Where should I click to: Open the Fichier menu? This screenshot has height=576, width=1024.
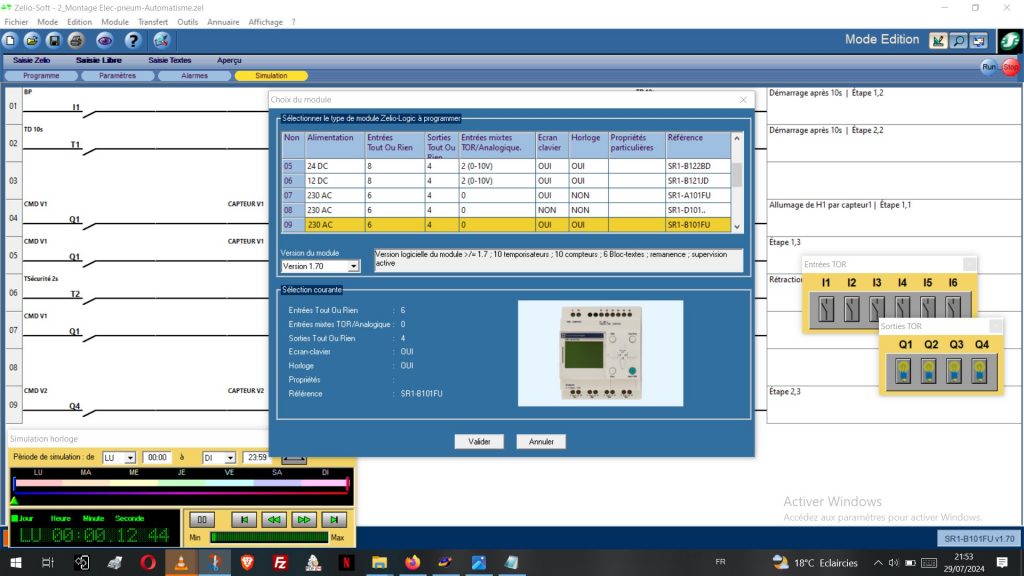click(x=16, y=22)
